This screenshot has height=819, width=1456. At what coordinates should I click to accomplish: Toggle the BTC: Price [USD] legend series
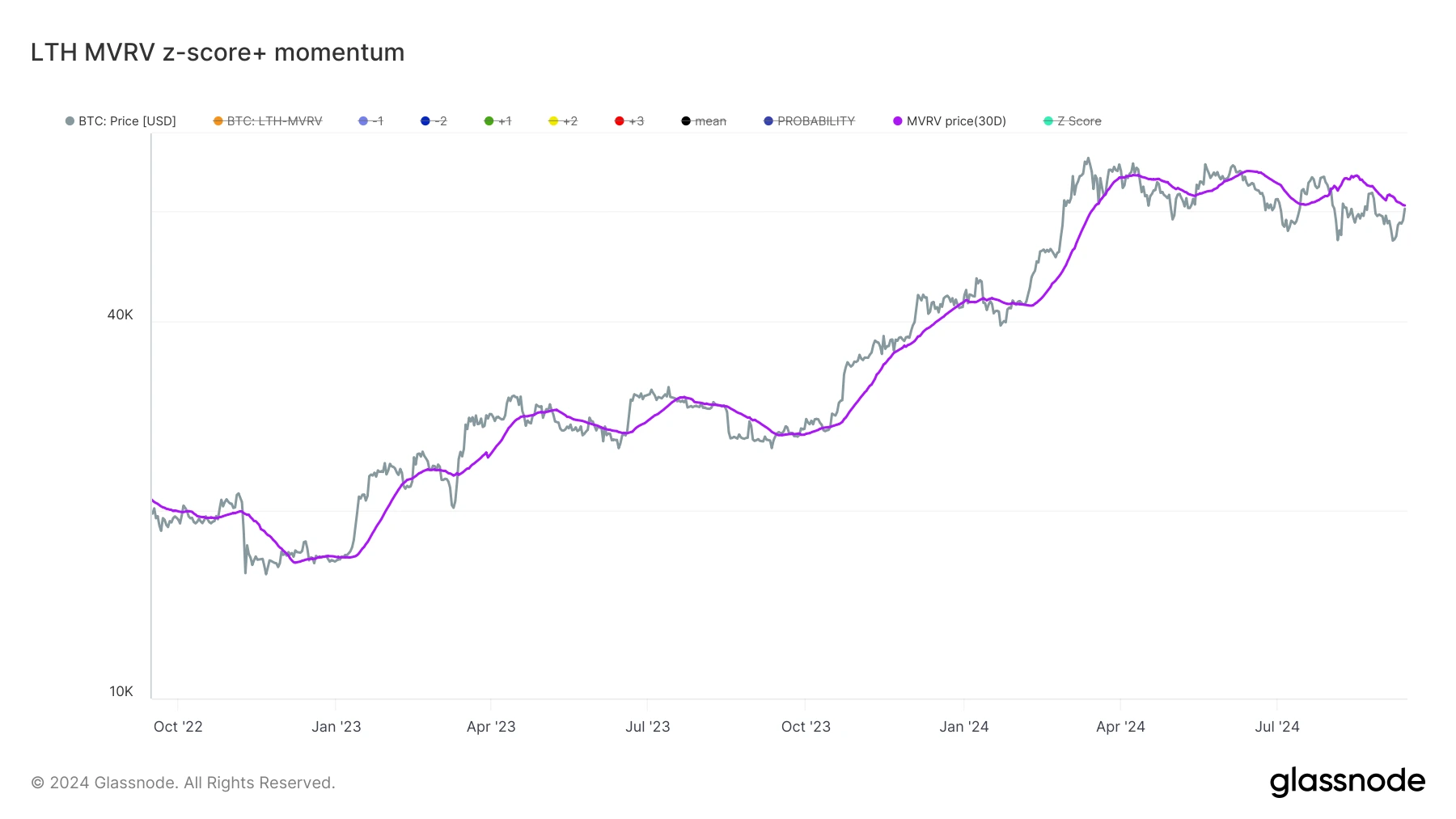pyautogui.click(x=121, y=121)
